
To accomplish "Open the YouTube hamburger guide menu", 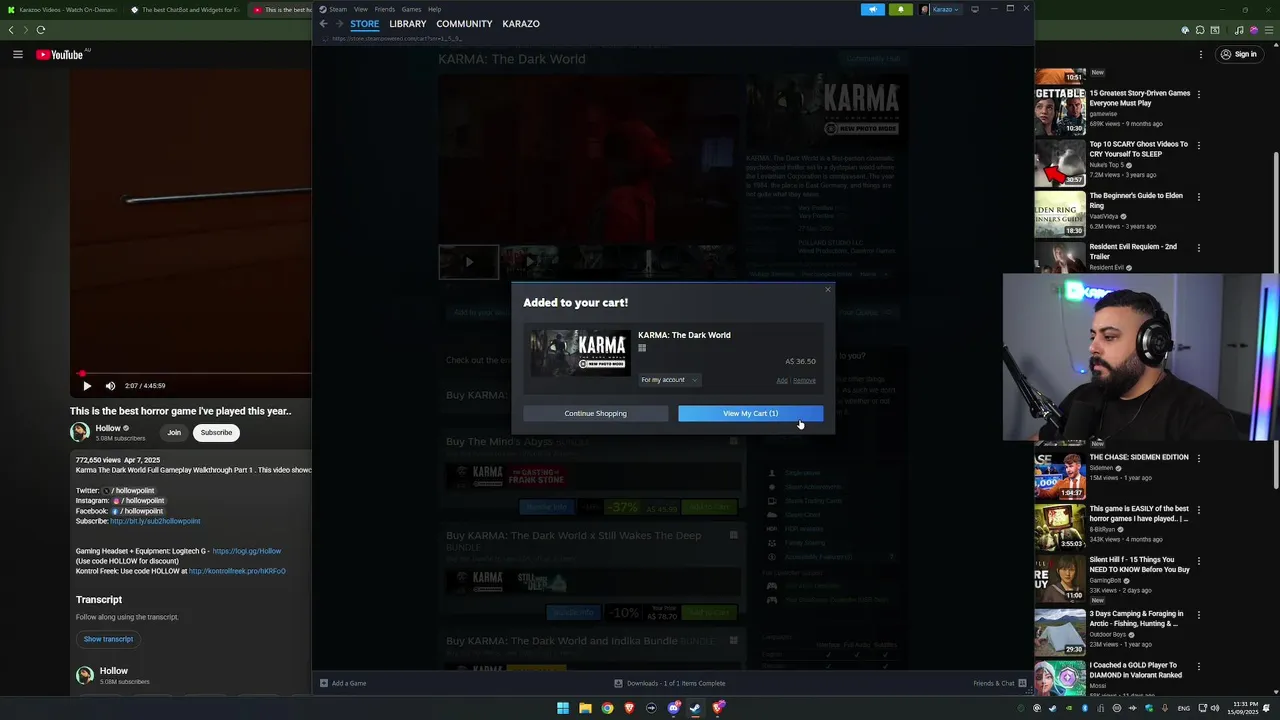I will click(x=18, y=54).
